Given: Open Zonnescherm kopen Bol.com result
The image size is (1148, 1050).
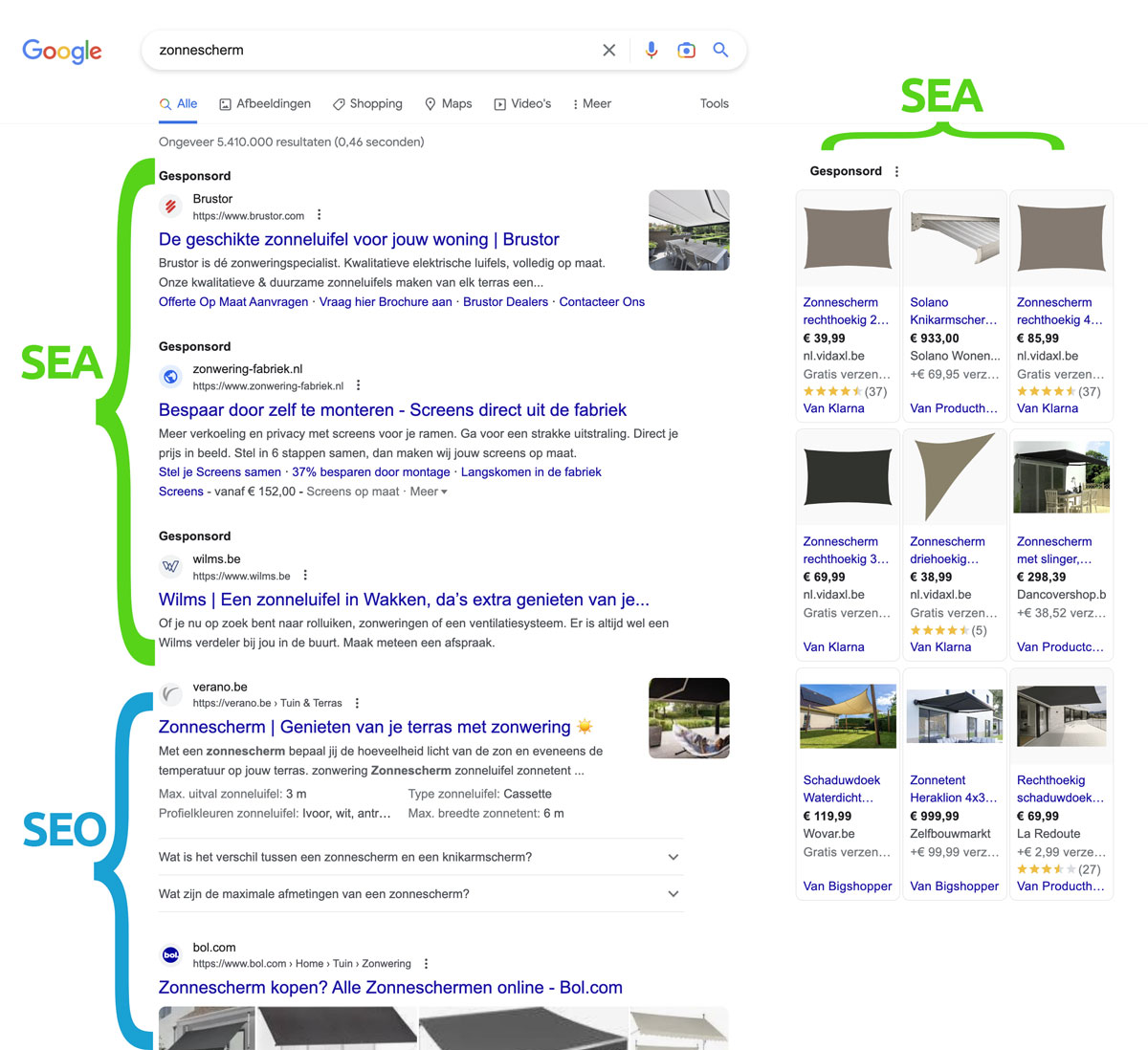Looking at the screenshot, I should click(390, 988).
